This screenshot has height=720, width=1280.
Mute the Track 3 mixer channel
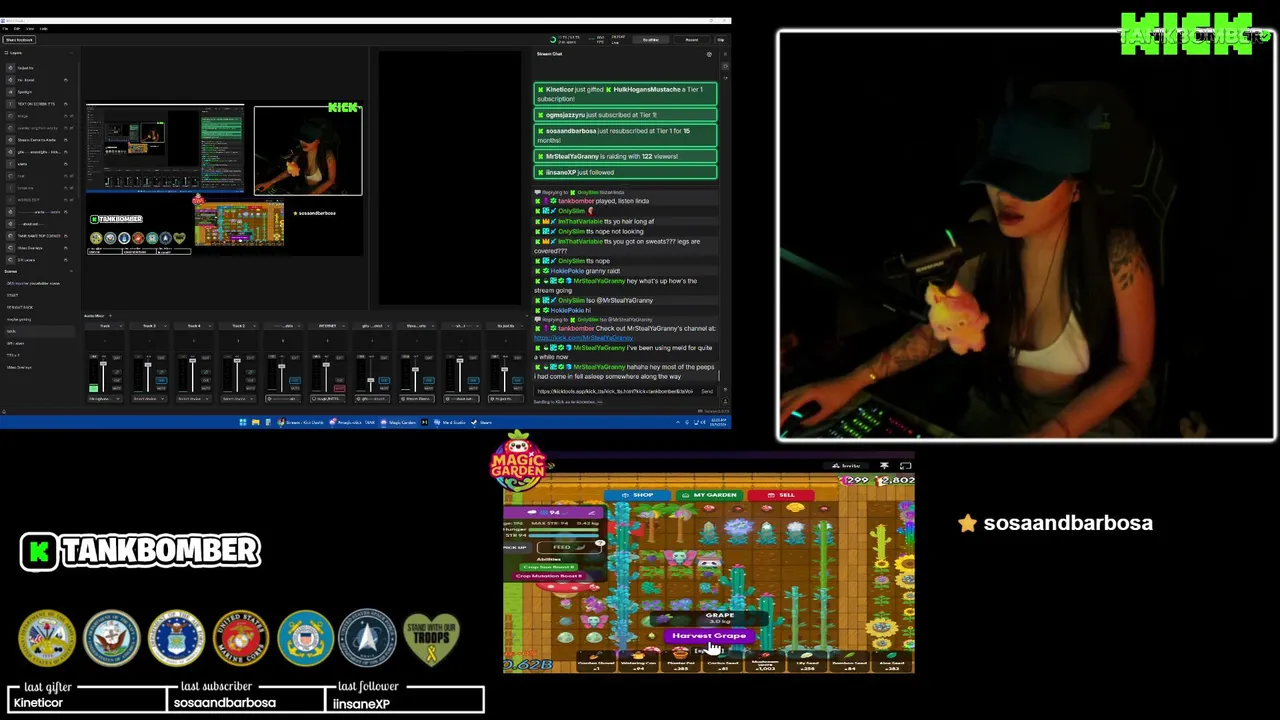pos(162,388)
